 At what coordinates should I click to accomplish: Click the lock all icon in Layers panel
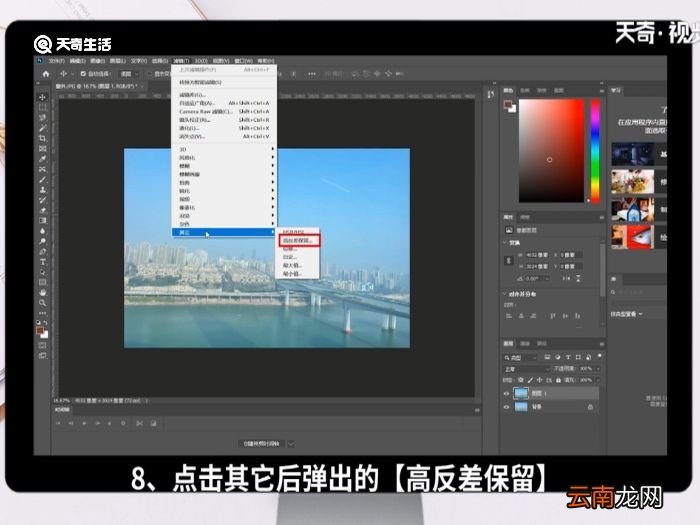click(x=558, y=380)
